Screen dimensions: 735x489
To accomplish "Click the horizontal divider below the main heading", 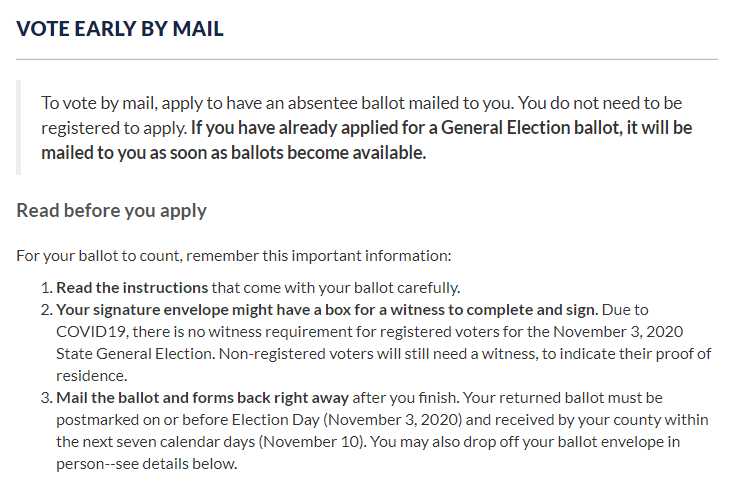I will [367, 60].
